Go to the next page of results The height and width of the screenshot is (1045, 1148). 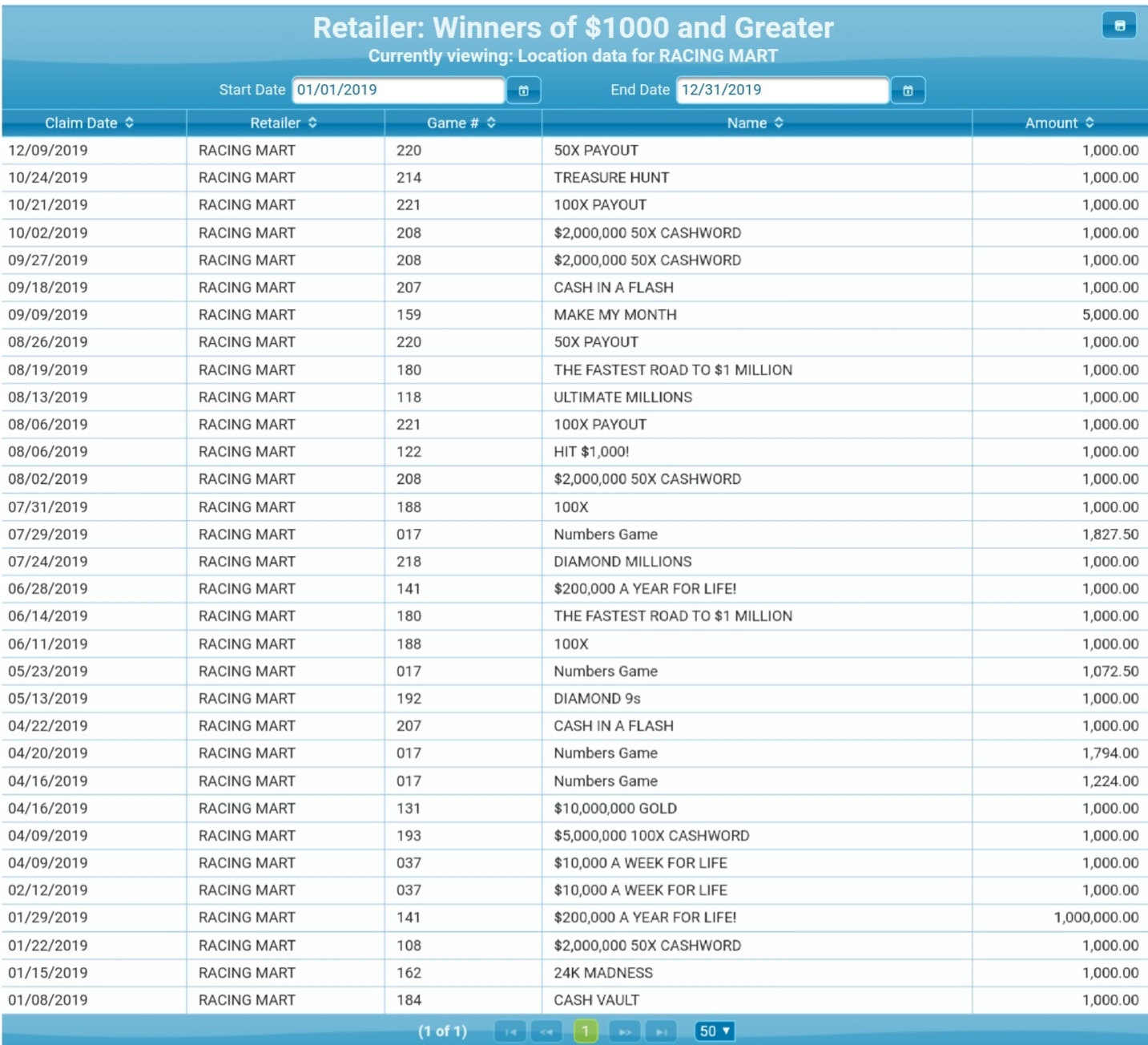tap(625, 1031)
